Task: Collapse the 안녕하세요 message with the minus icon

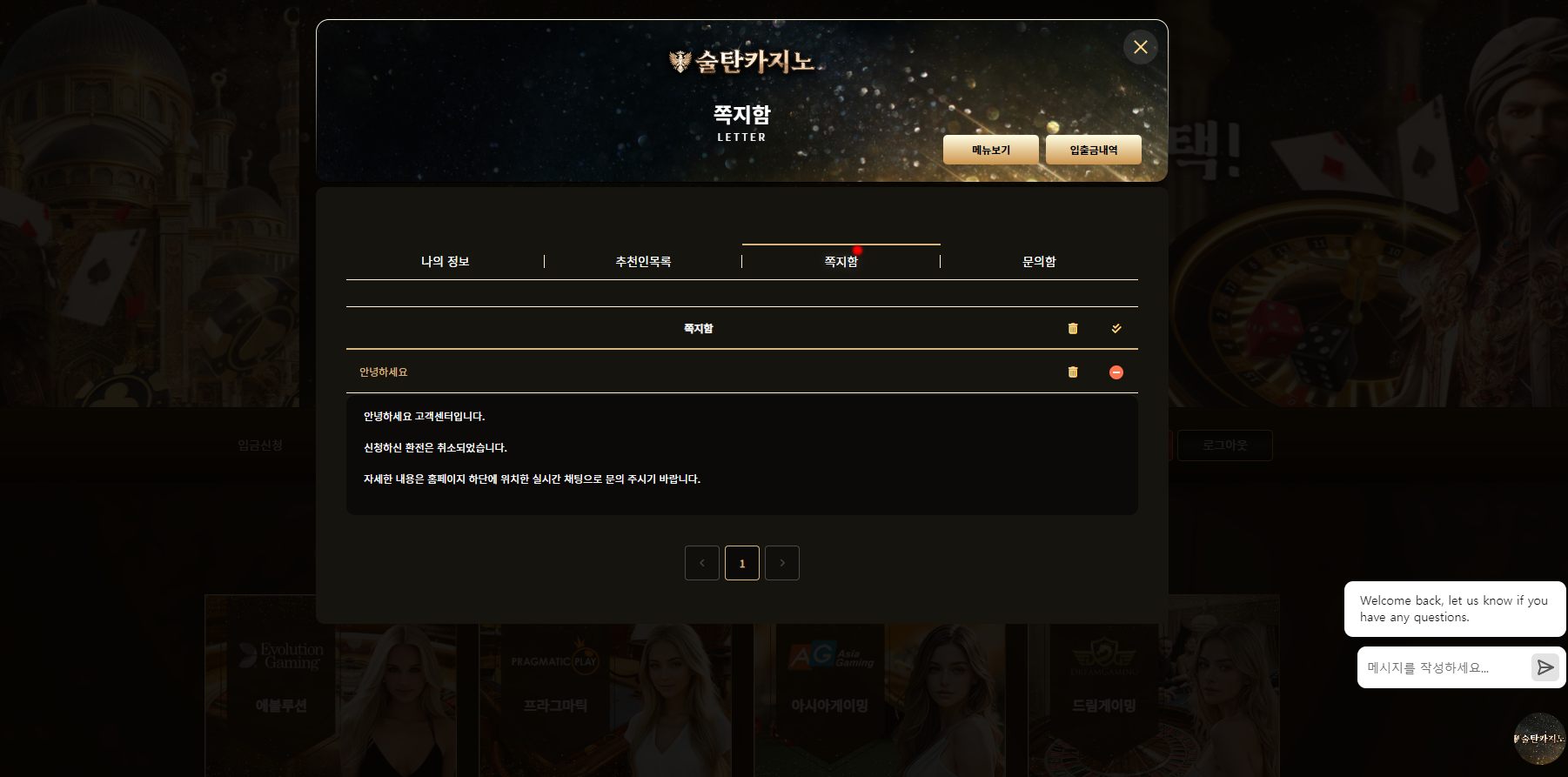Action: click(x=1116, y=372)
